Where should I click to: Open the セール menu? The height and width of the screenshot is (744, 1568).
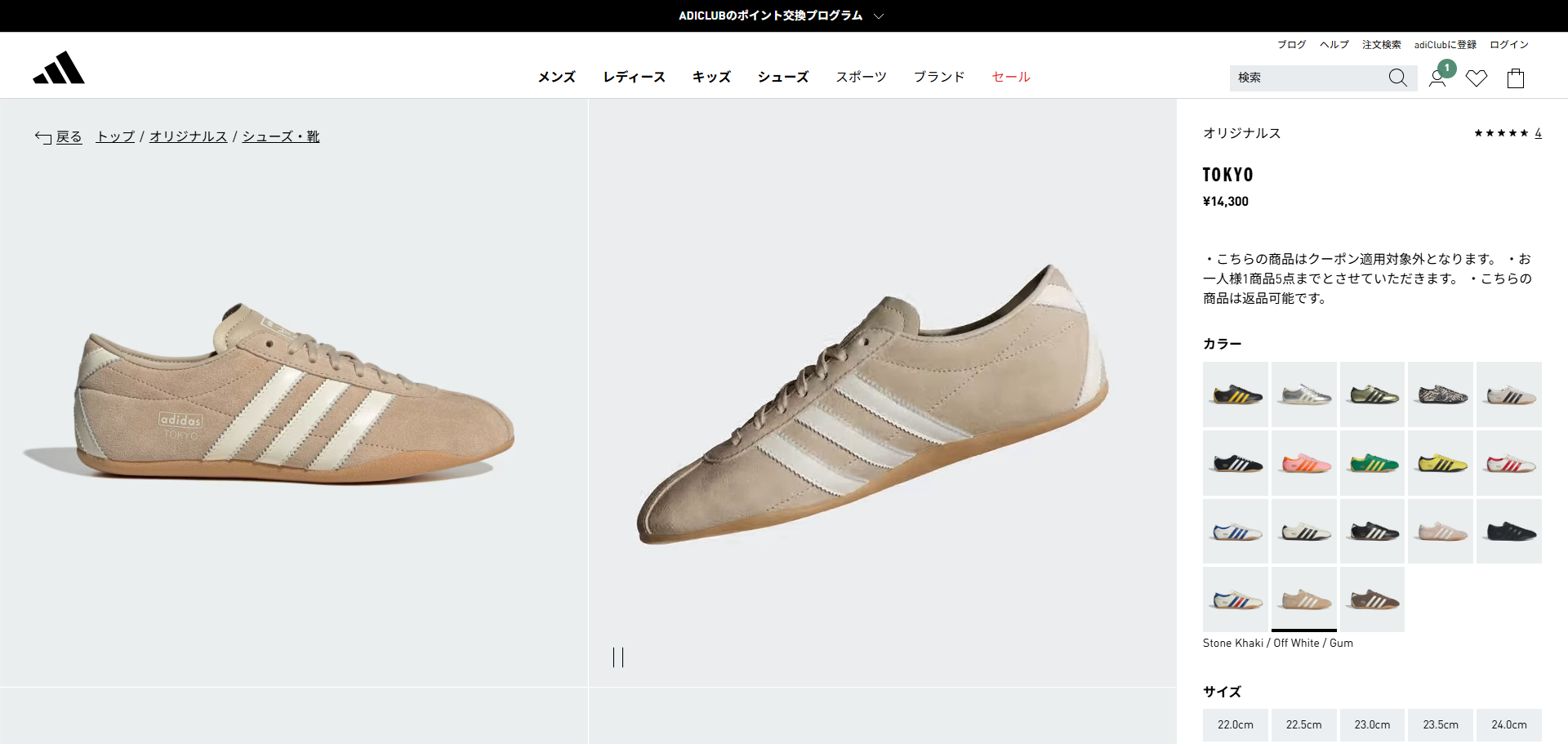(1011, 77)
